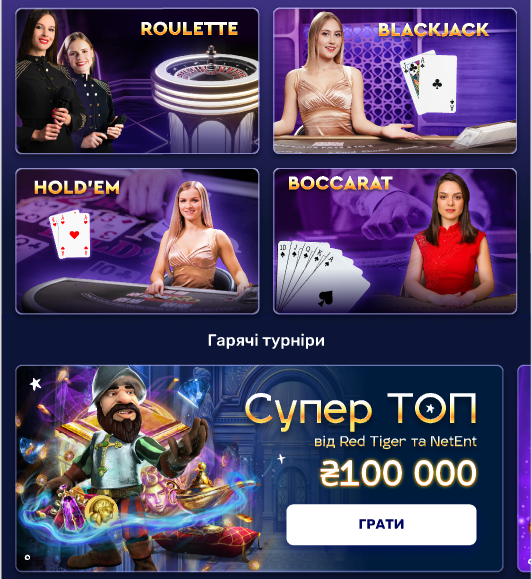Click the ROULETTE golden title text
532x579 pixels.
coord(189,29)
